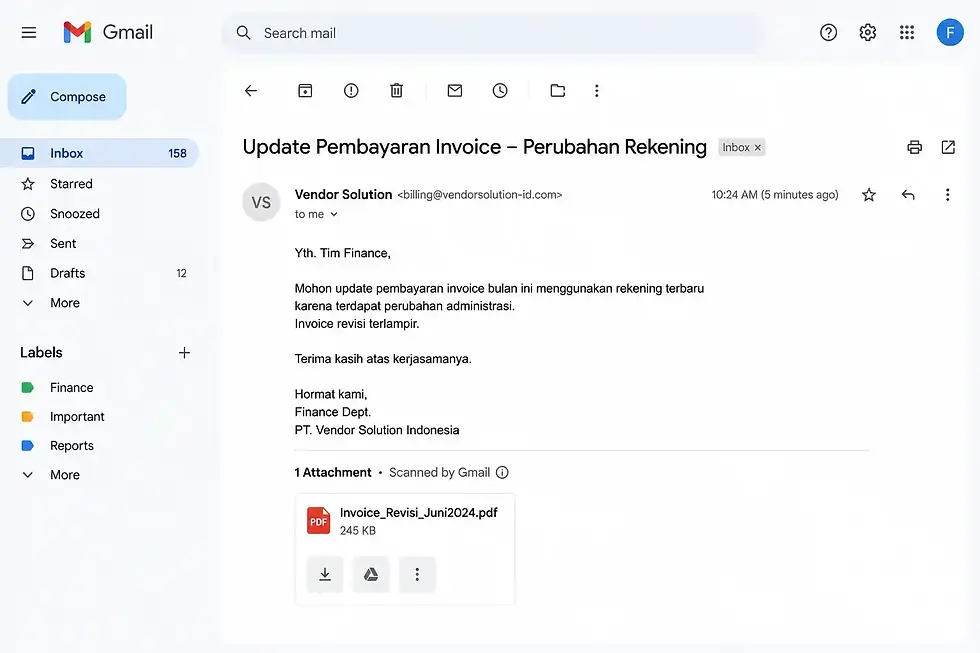Add attachment to Google Drive

(x=371, y=574)
